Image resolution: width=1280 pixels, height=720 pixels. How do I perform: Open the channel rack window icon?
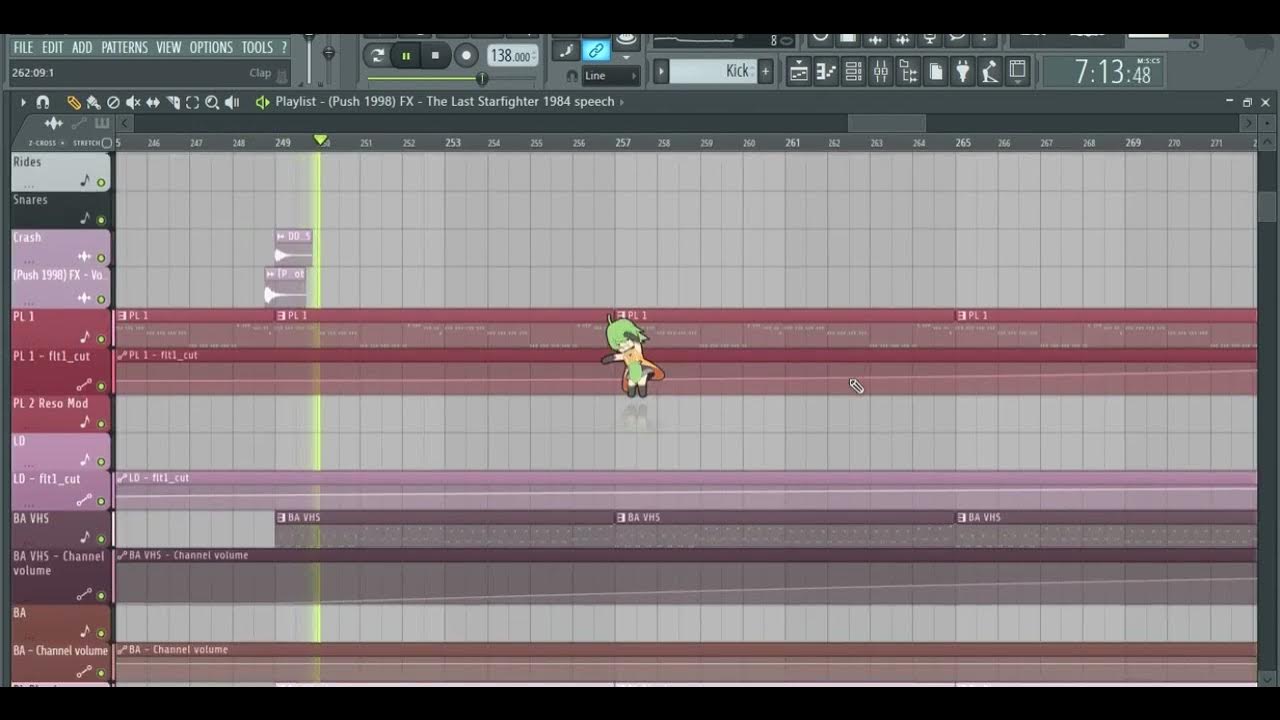[853, 71]
